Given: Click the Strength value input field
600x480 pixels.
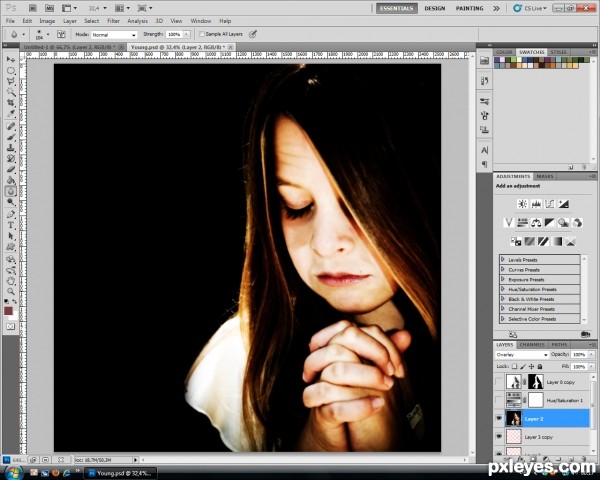Looking at the screenshot, I should [x=174, y=34].
